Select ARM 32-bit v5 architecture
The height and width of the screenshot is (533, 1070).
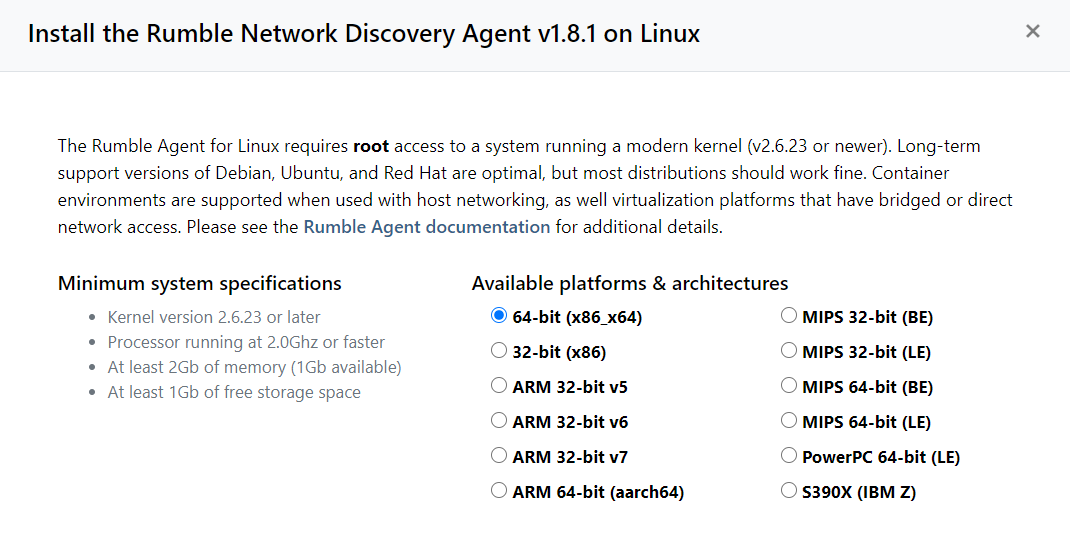point(499,386)
